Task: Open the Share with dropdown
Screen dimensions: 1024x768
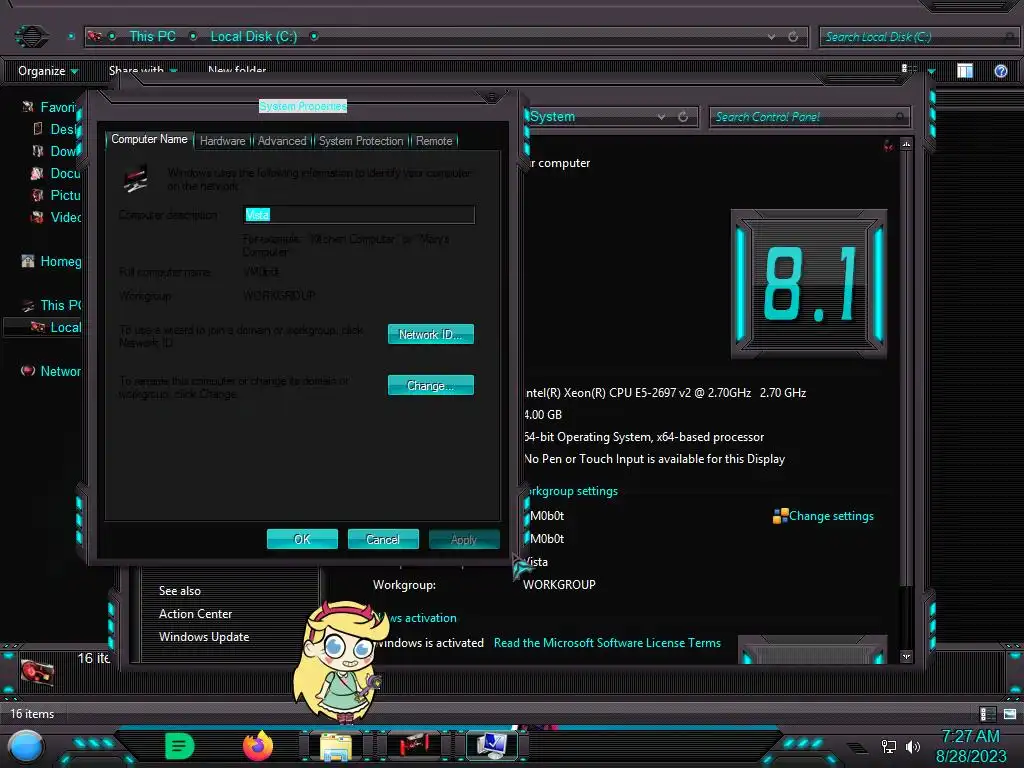Action: [x=143, y=70]
